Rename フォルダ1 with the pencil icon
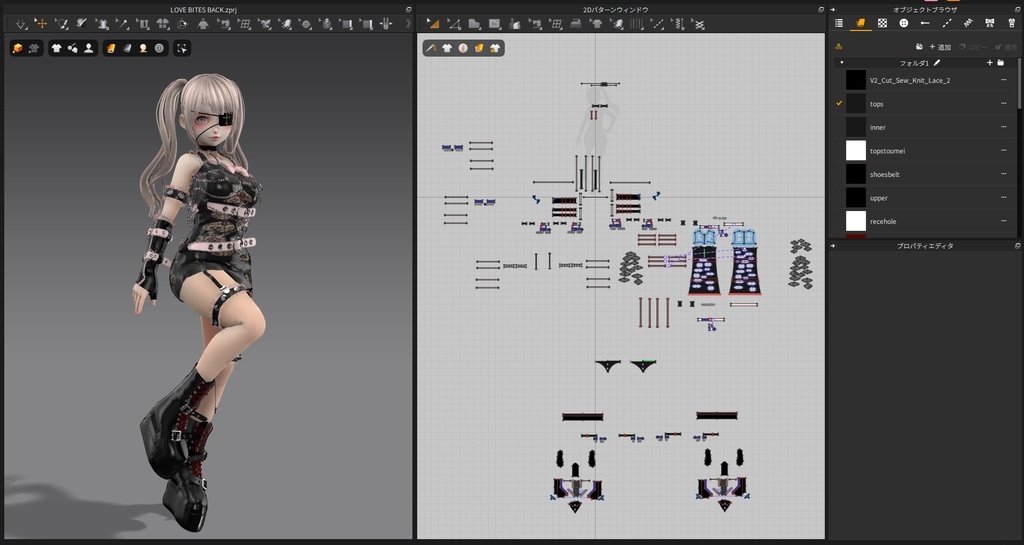1024x545 pixels. 937,63
